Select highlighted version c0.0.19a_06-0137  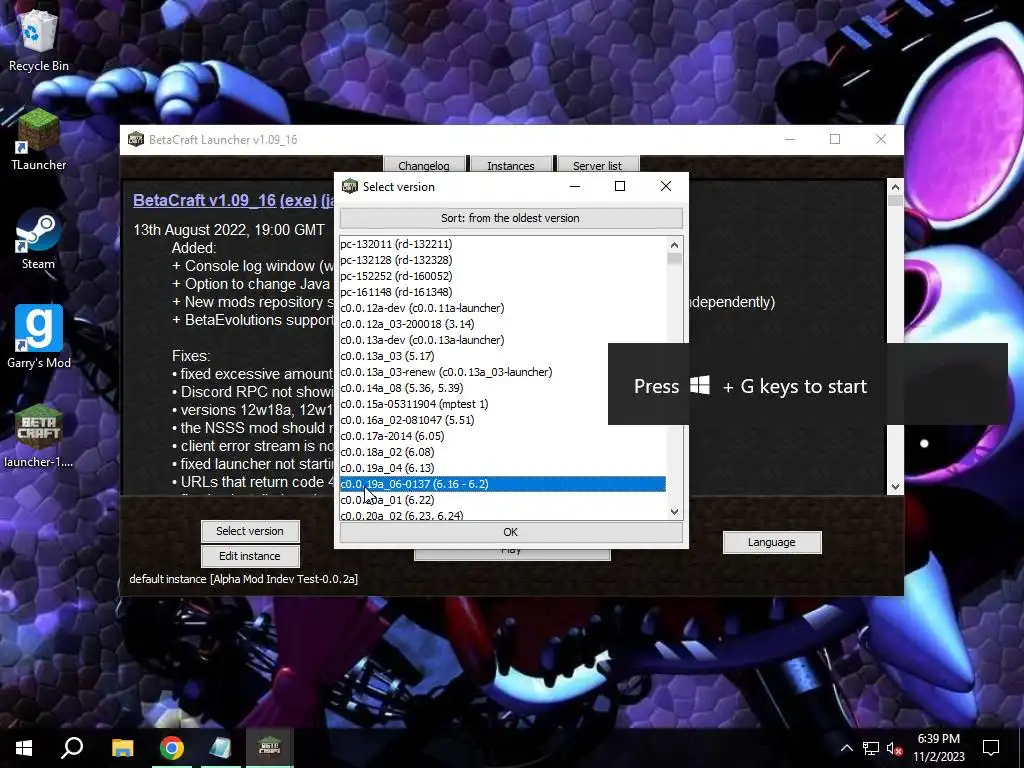(x=502, y=484)
